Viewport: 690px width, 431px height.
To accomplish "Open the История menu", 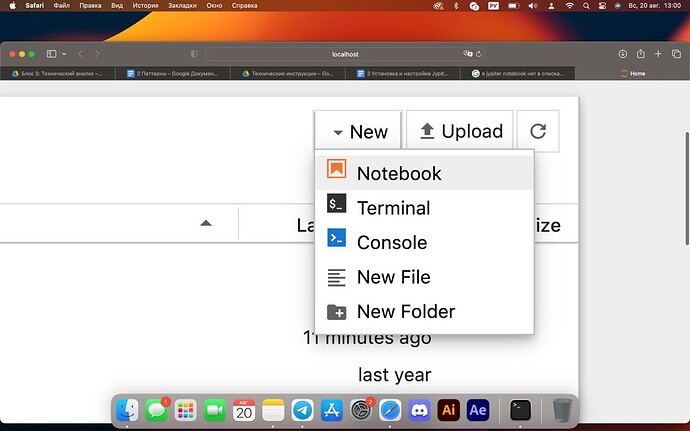I will (x=145, y=6).
